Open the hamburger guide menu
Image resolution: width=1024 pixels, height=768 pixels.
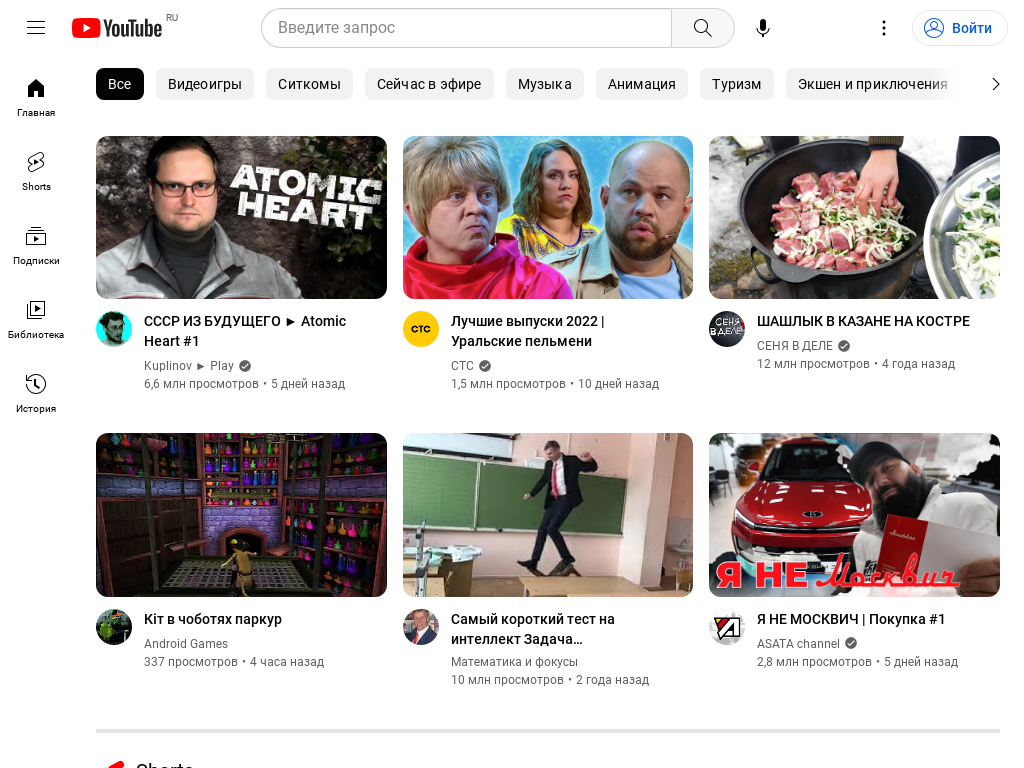(x=36, y=27)
